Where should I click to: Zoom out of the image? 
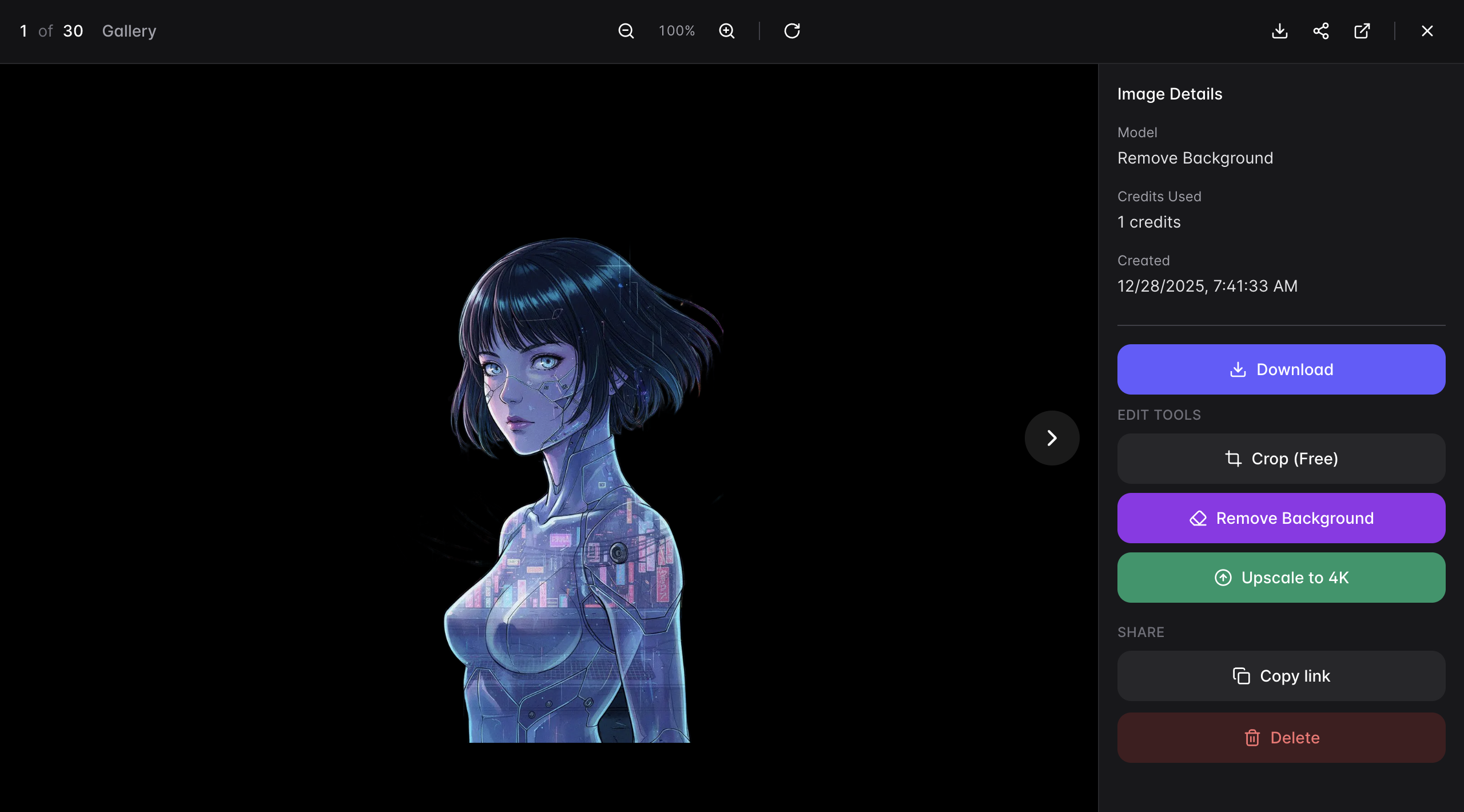coord(626,31)
